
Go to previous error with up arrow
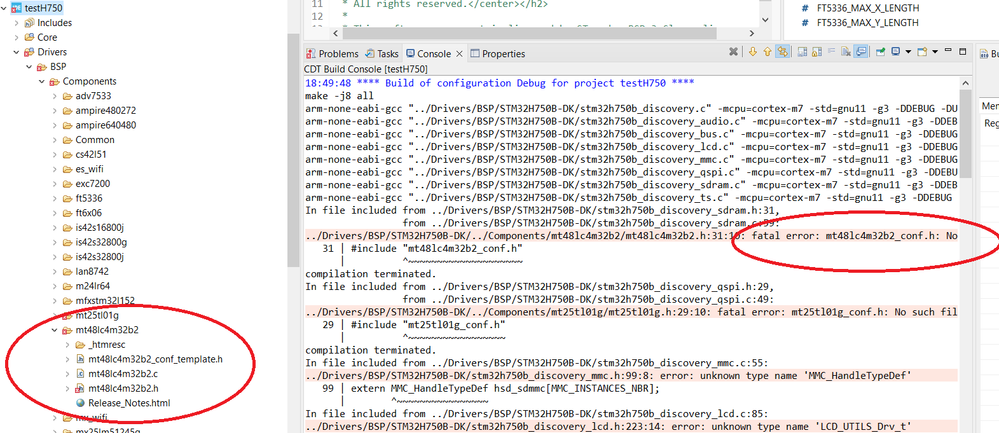coord(767,52)
